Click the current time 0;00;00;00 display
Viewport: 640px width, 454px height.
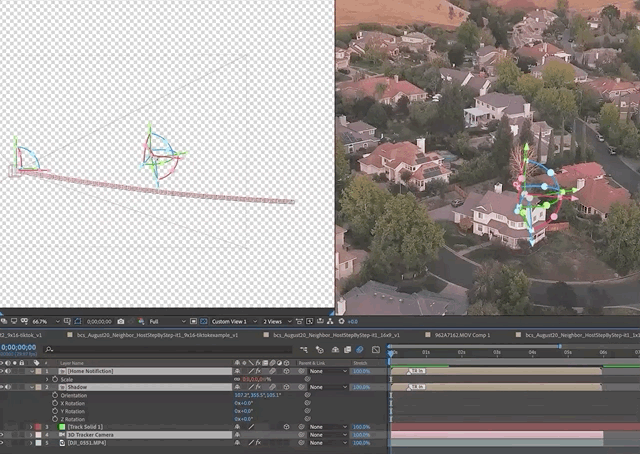(x=18, y=347)
